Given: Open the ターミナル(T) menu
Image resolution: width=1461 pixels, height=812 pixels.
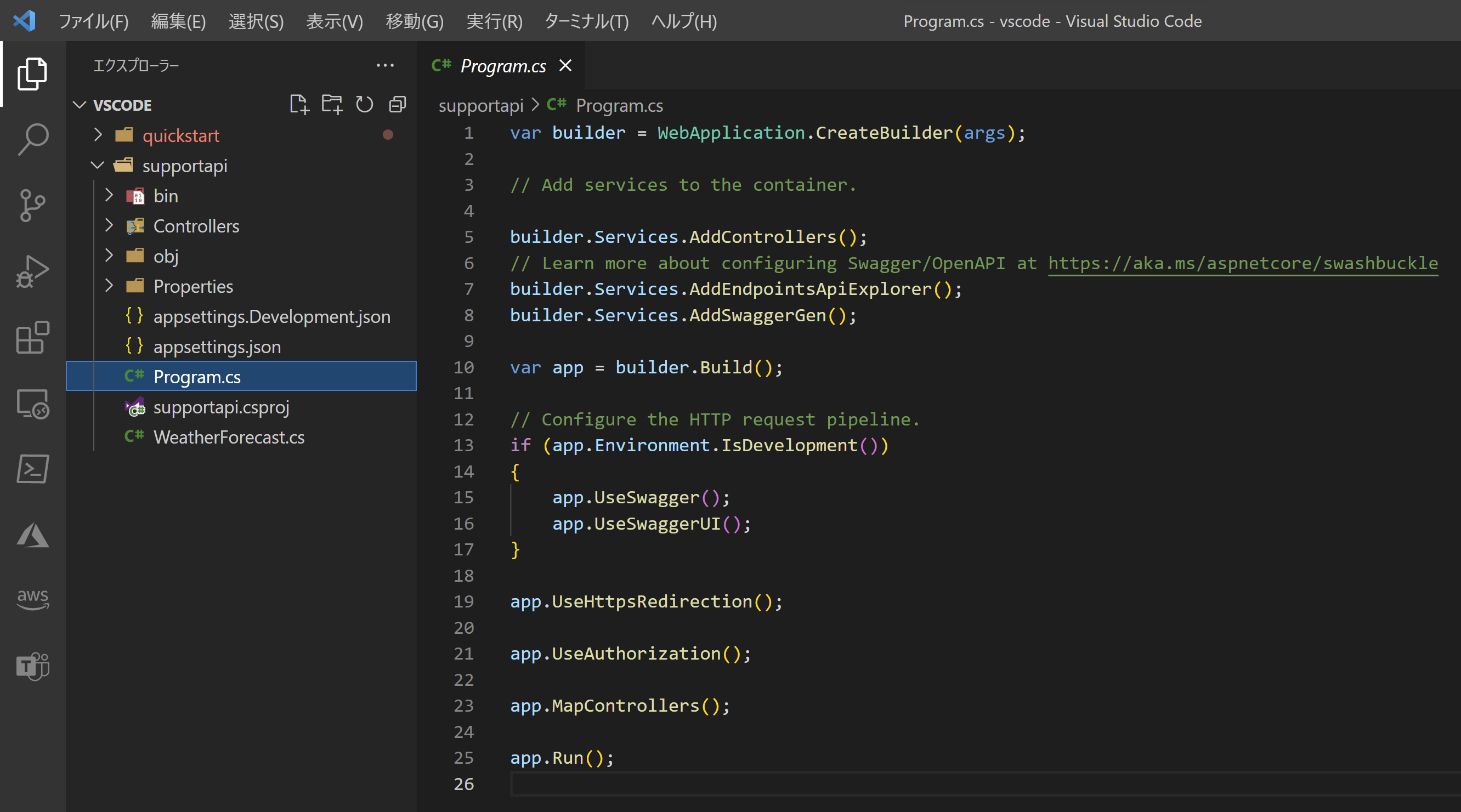Looking at the screenshot, I should (x=586, y=21).
